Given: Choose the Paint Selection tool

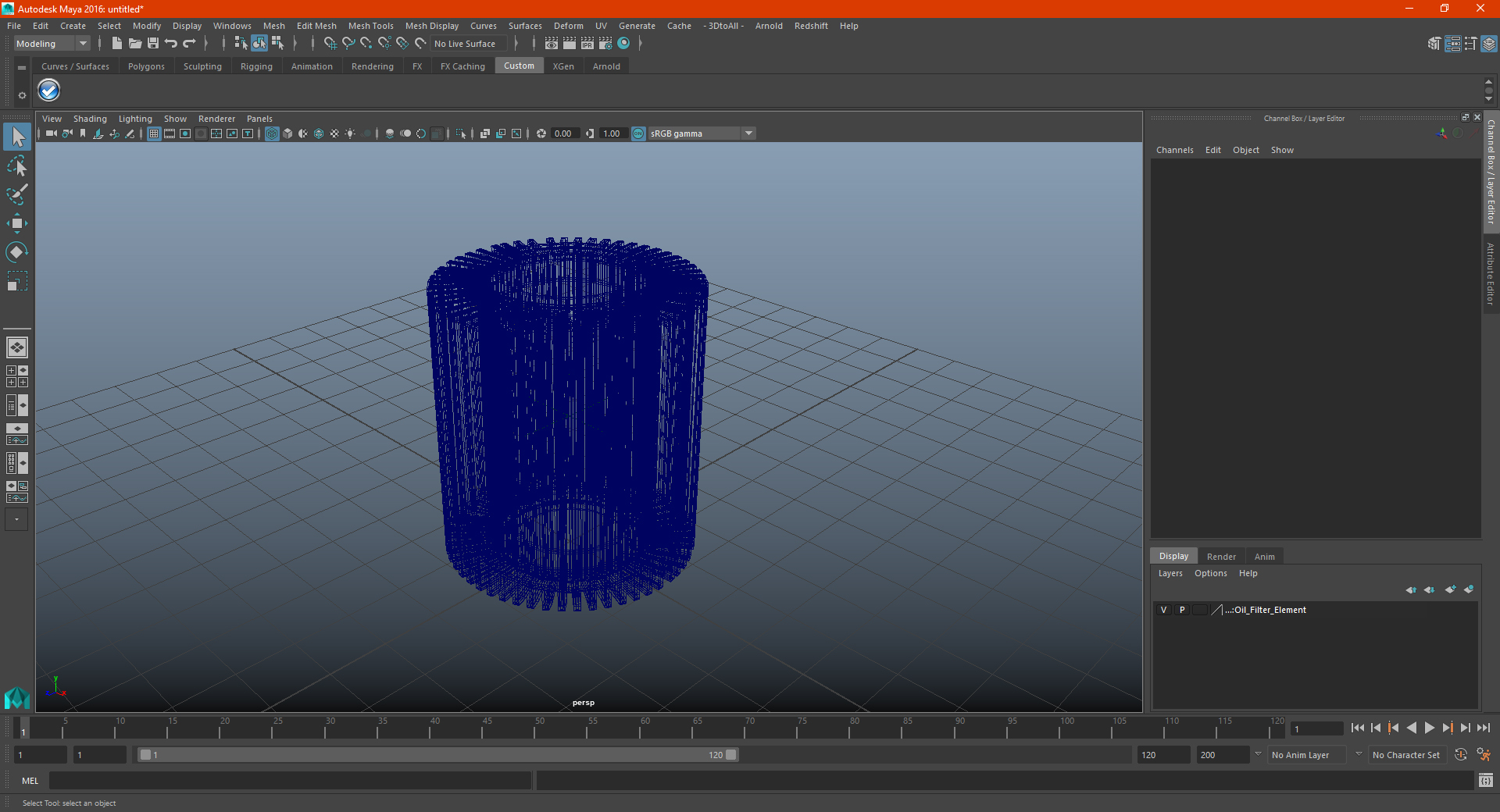Looking at the screenshot, I should click(x=17, y=194).
